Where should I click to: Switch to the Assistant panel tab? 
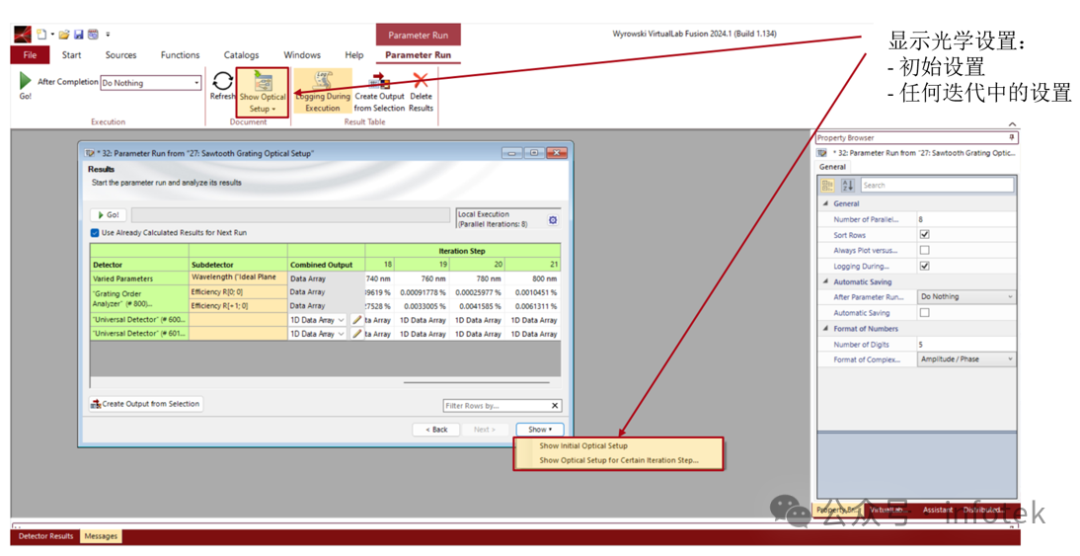[x=937, y=510]
